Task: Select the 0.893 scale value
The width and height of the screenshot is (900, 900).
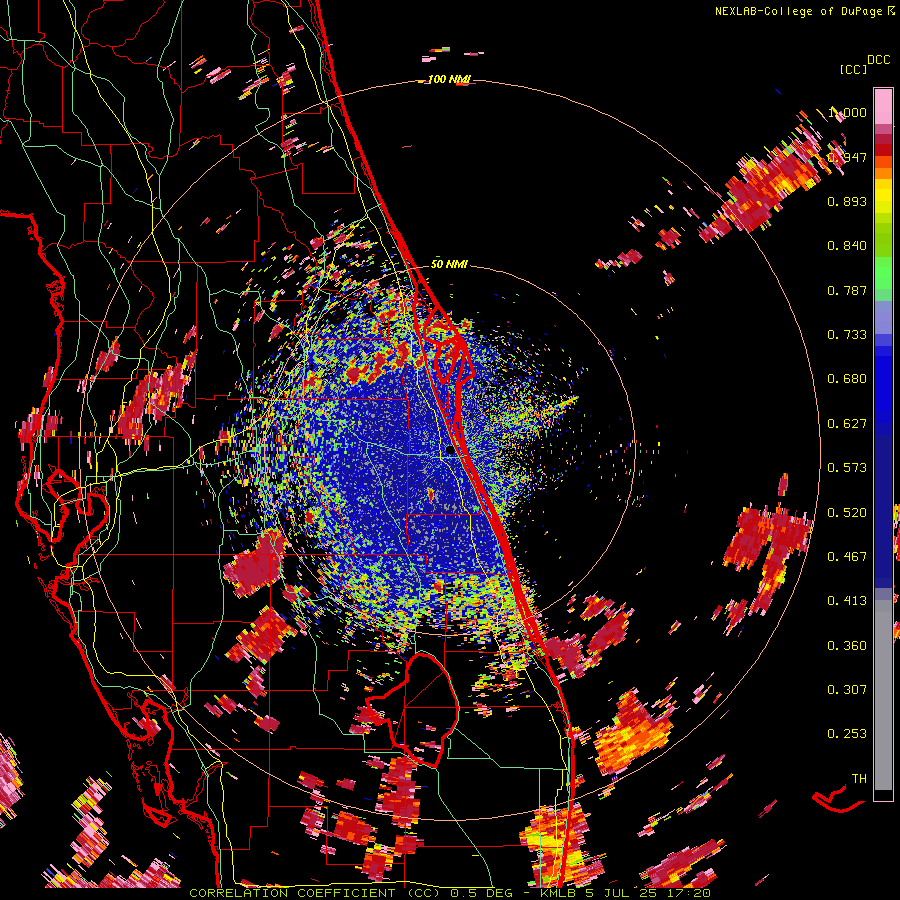Action: pyautogui.click(x=847, y=201)
